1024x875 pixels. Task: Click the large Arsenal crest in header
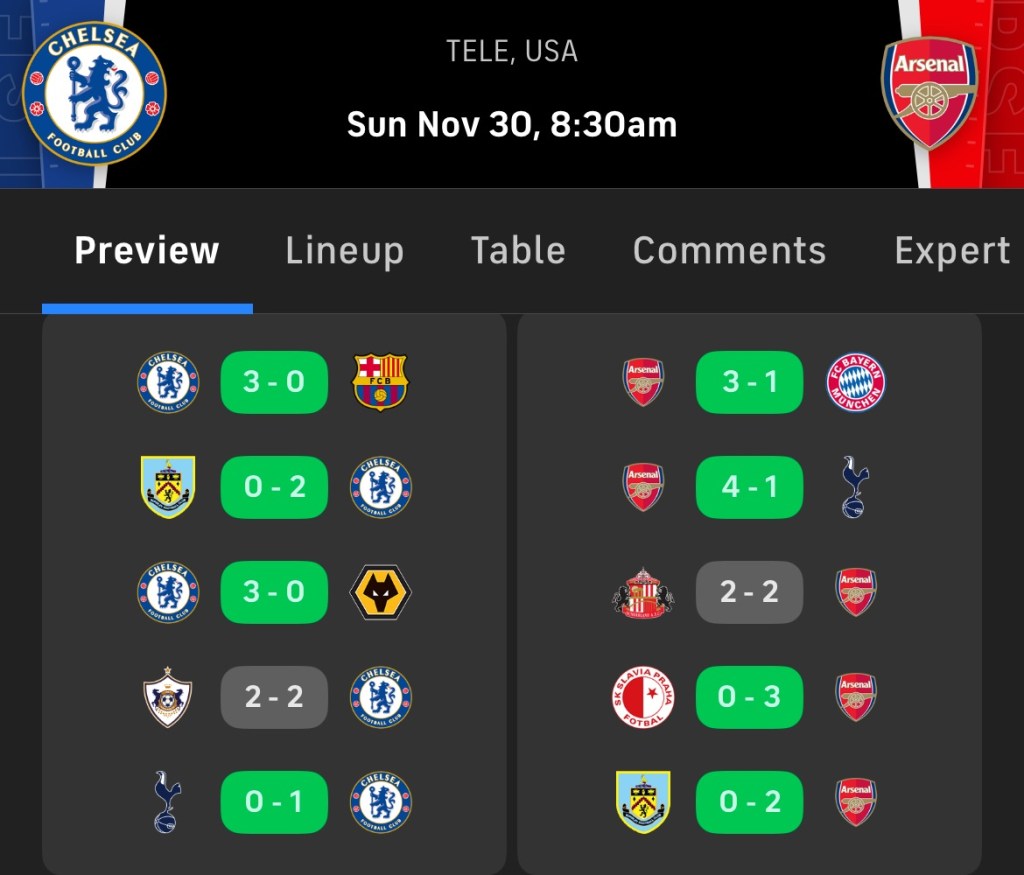(x=929, y=93)
